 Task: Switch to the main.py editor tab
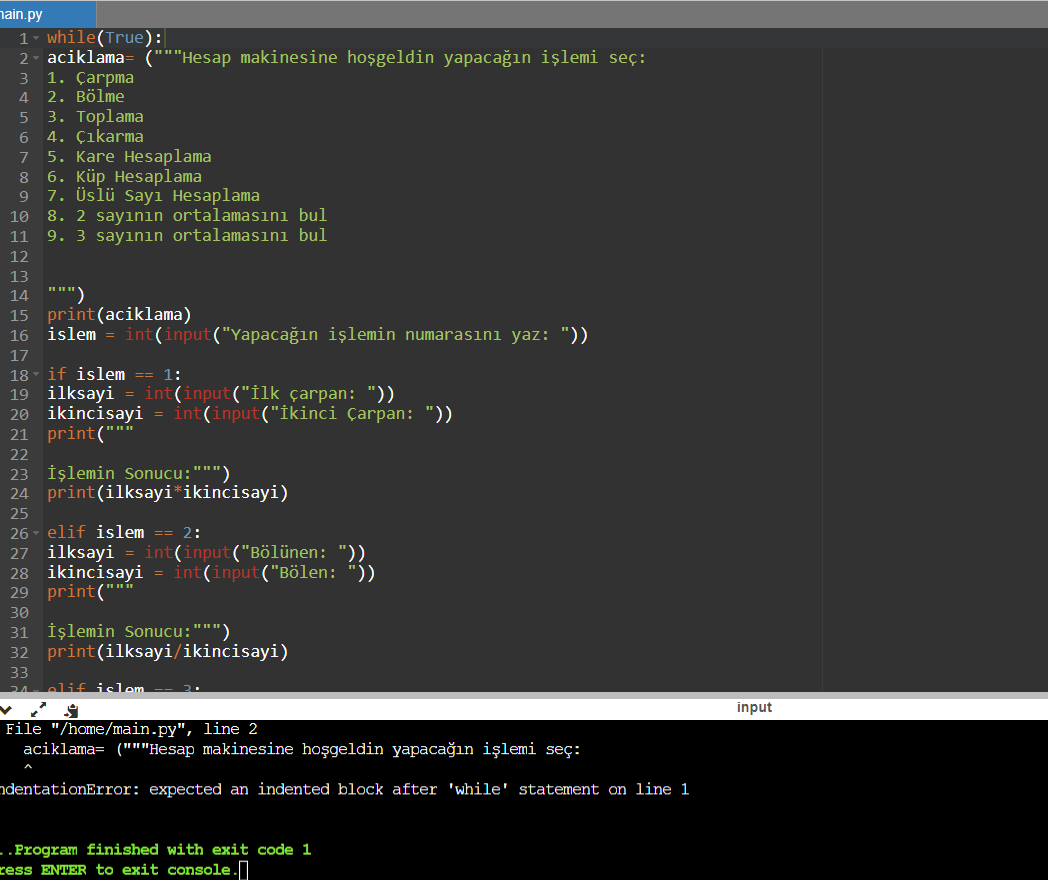47,14
